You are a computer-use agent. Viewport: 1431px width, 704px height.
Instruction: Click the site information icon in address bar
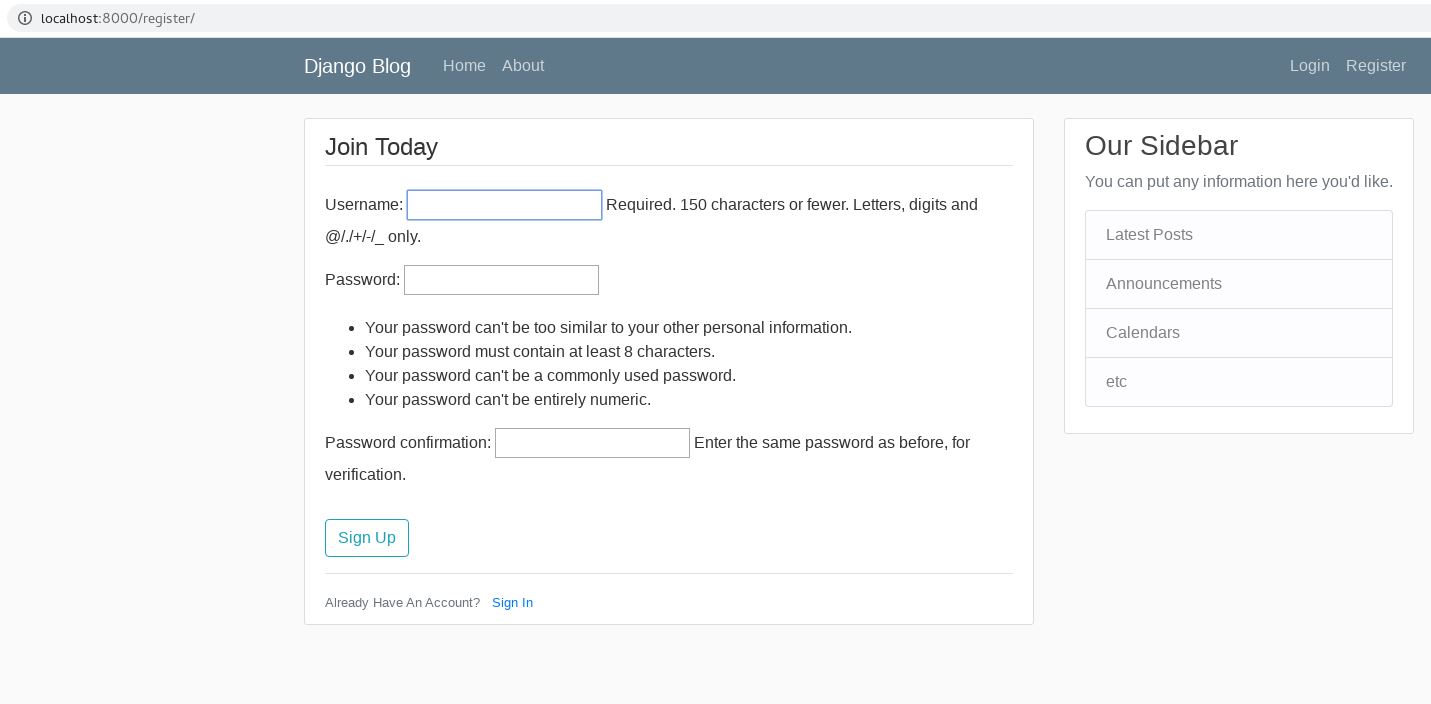tap(25, 18)
